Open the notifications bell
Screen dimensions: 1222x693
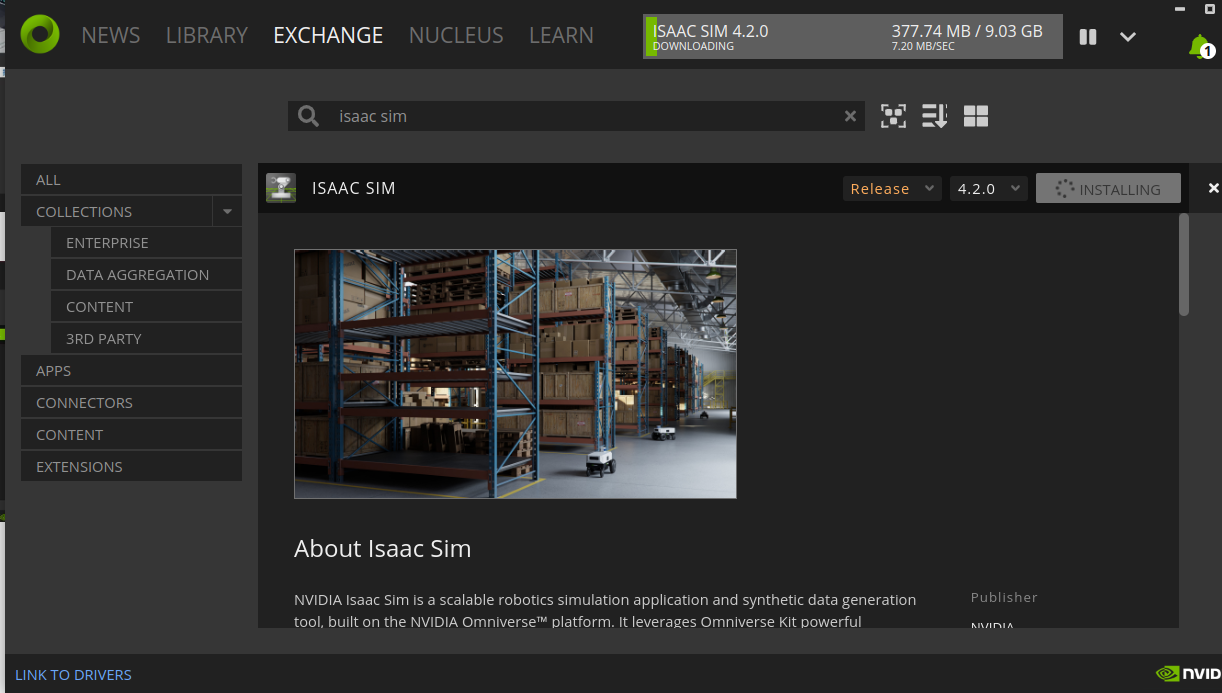click(x=1199, y=46)
